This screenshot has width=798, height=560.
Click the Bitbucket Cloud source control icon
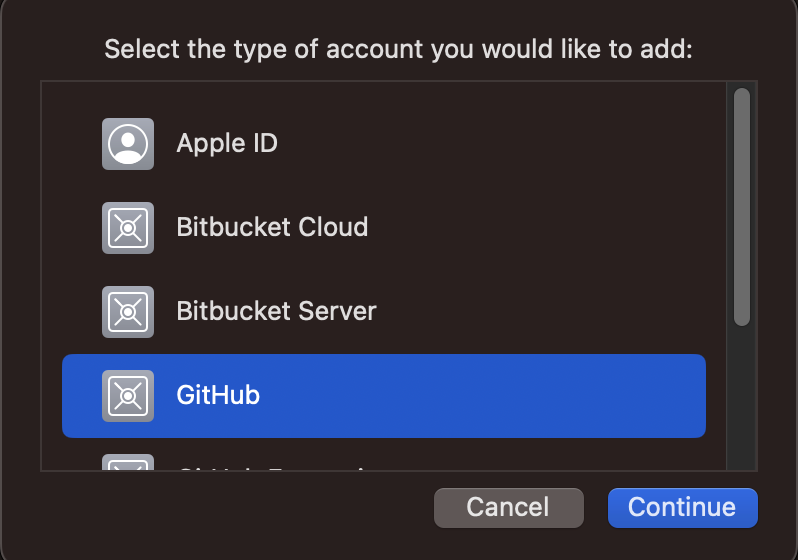(128, 228)
